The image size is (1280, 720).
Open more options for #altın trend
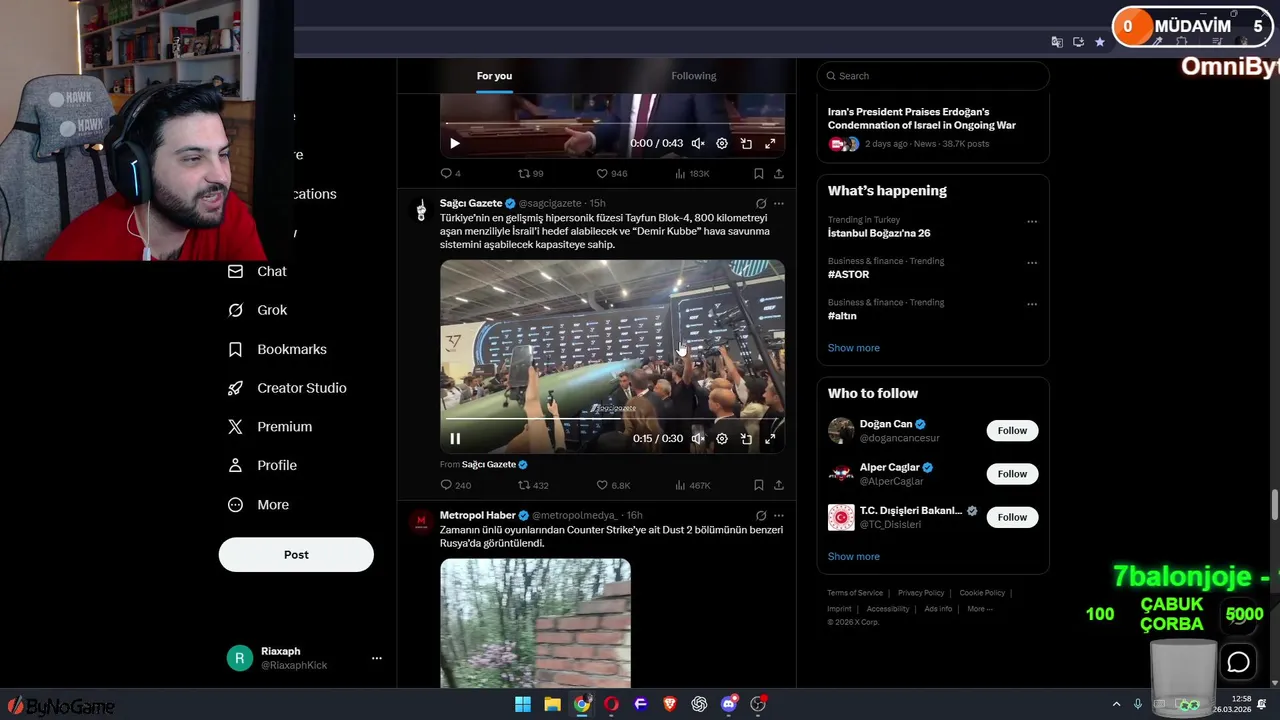click(1032, 303)
